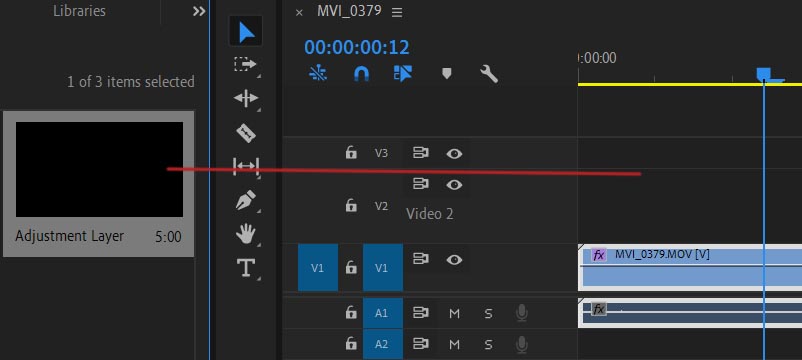Toggle lock on track V3

[351, 152]
